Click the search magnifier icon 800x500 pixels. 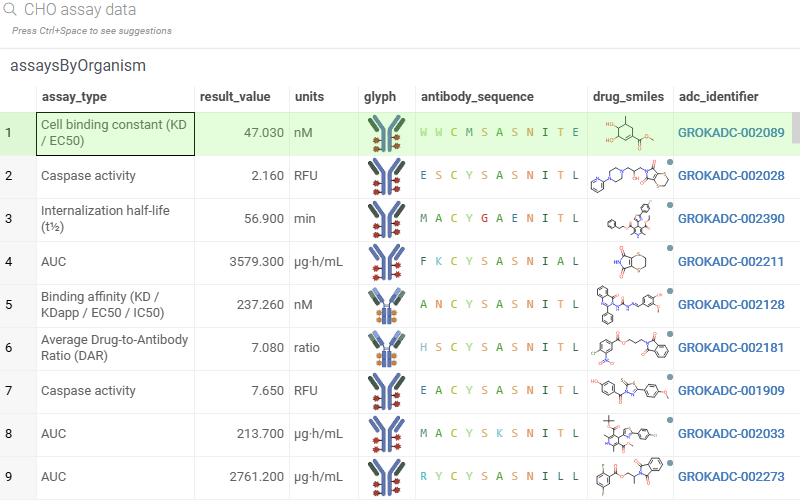[x=11, y=10]
